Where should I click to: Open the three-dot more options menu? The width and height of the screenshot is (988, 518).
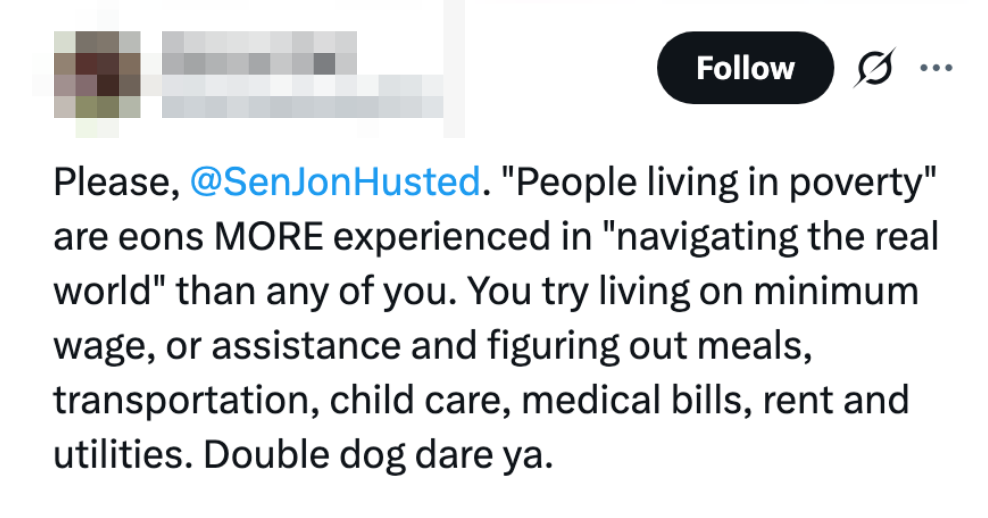(x=936, y=68)
